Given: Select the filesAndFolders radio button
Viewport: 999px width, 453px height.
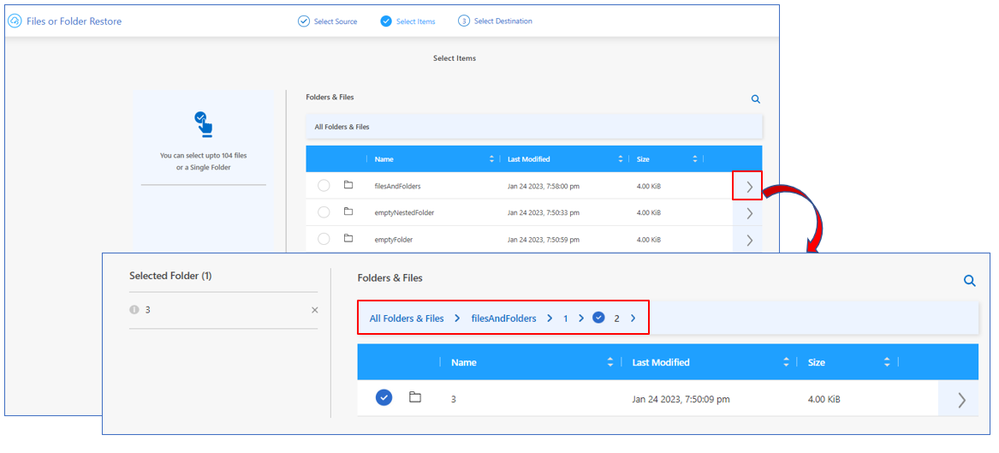Looking at the screenshot, I should pyautogui.click(x=323, y=186).
